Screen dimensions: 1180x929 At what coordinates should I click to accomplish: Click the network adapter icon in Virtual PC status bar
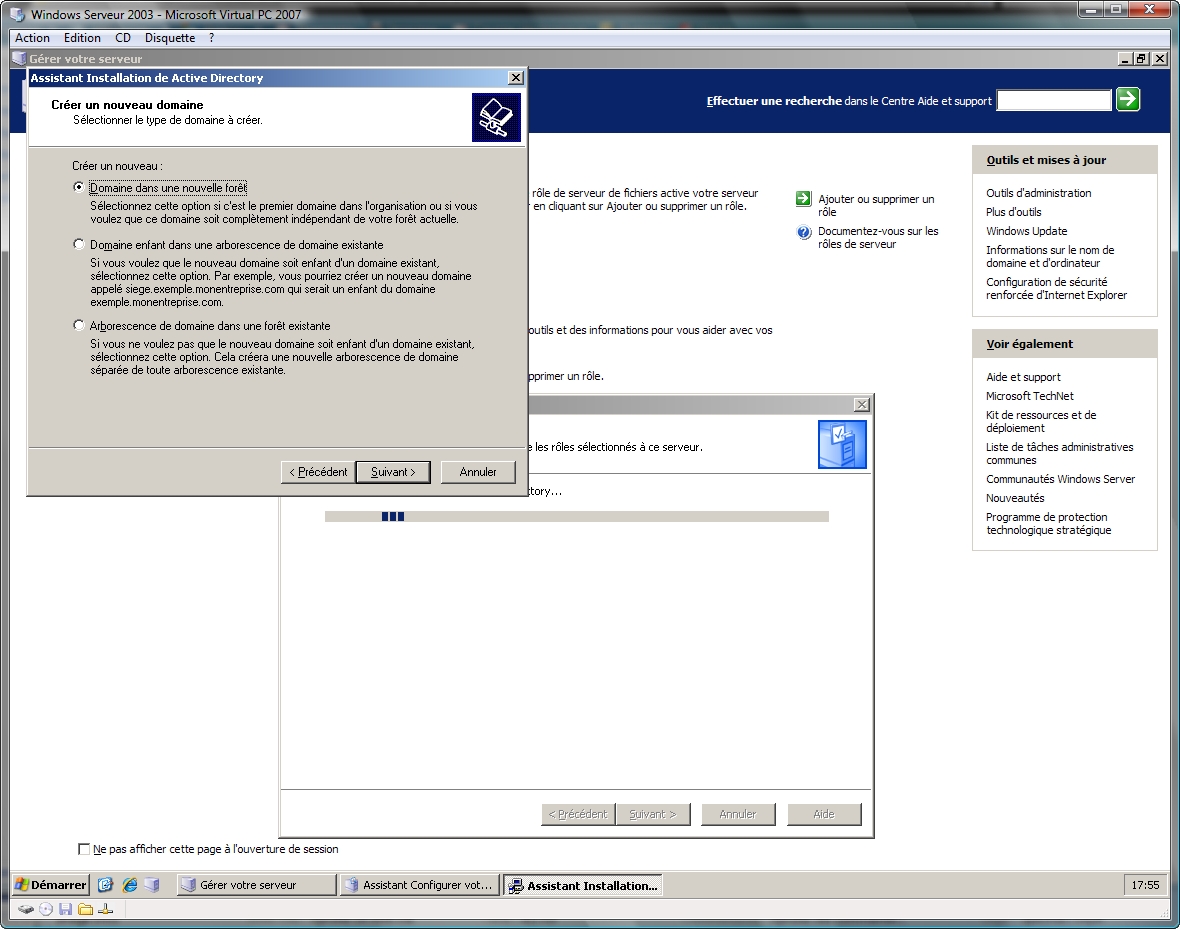(105, 909)
